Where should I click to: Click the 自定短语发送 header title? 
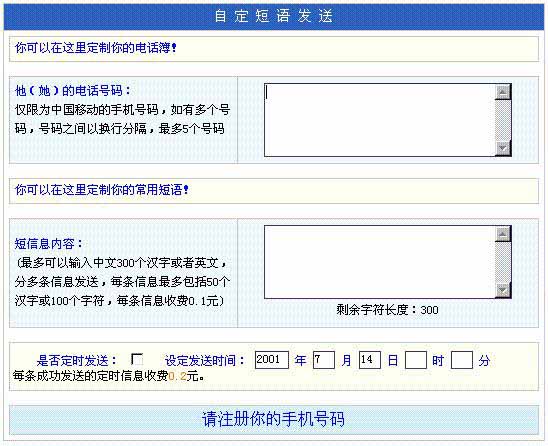273,16
